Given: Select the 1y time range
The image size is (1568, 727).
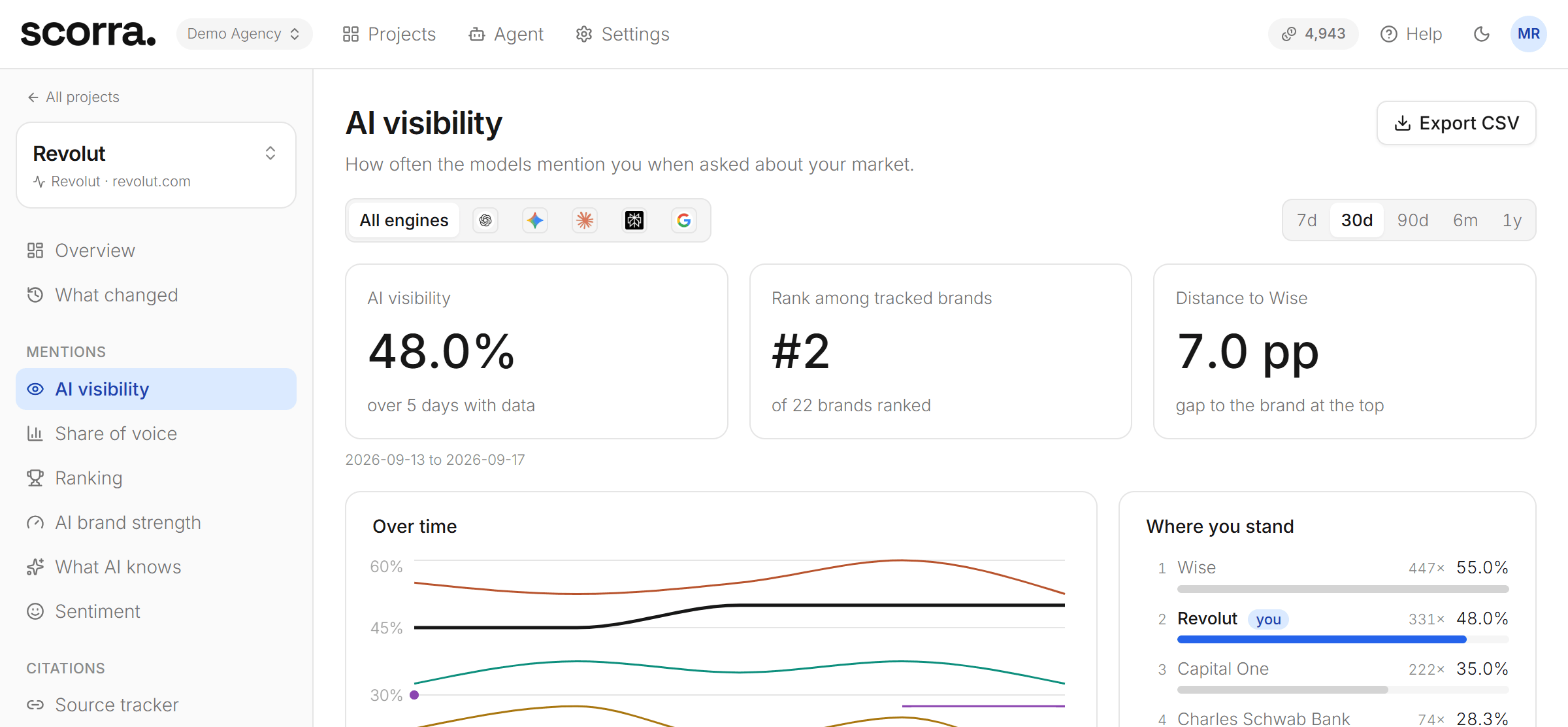Looking at the screenshot, I should click(x=1512, y=220).
